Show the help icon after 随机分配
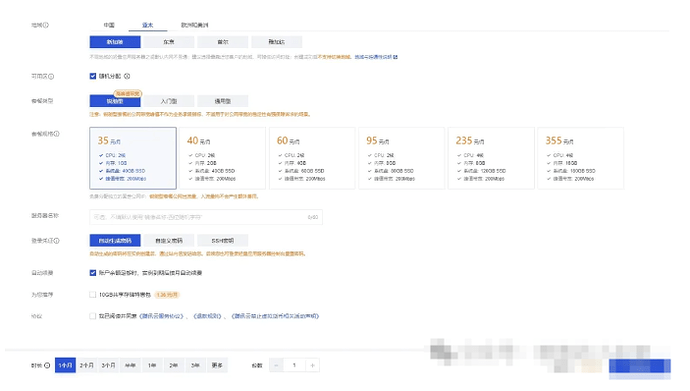Viewport: 690px width, 391px height. coord(127,76)
